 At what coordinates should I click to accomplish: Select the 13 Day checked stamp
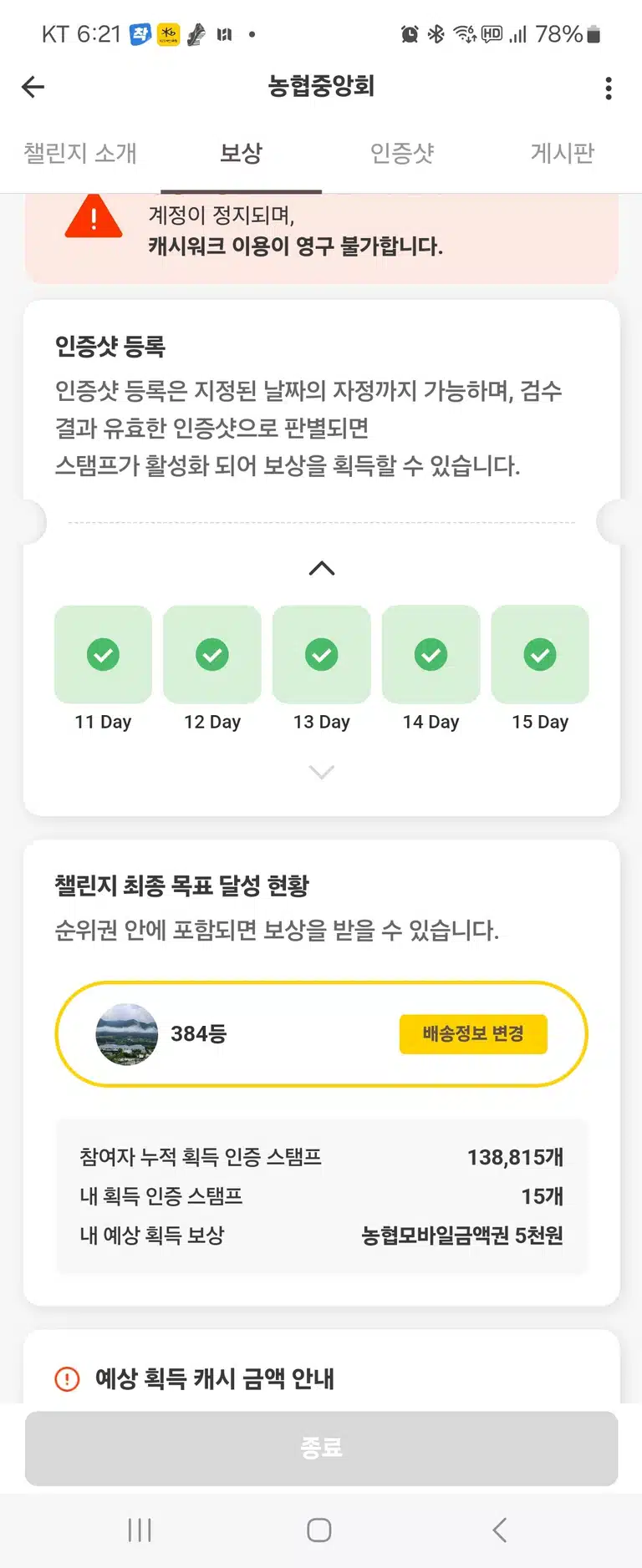pos(322,655)
